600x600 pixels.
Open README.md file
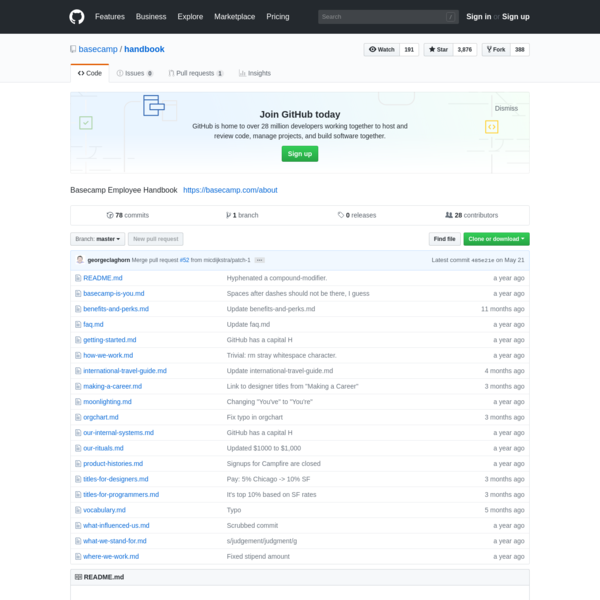point(103,278)
